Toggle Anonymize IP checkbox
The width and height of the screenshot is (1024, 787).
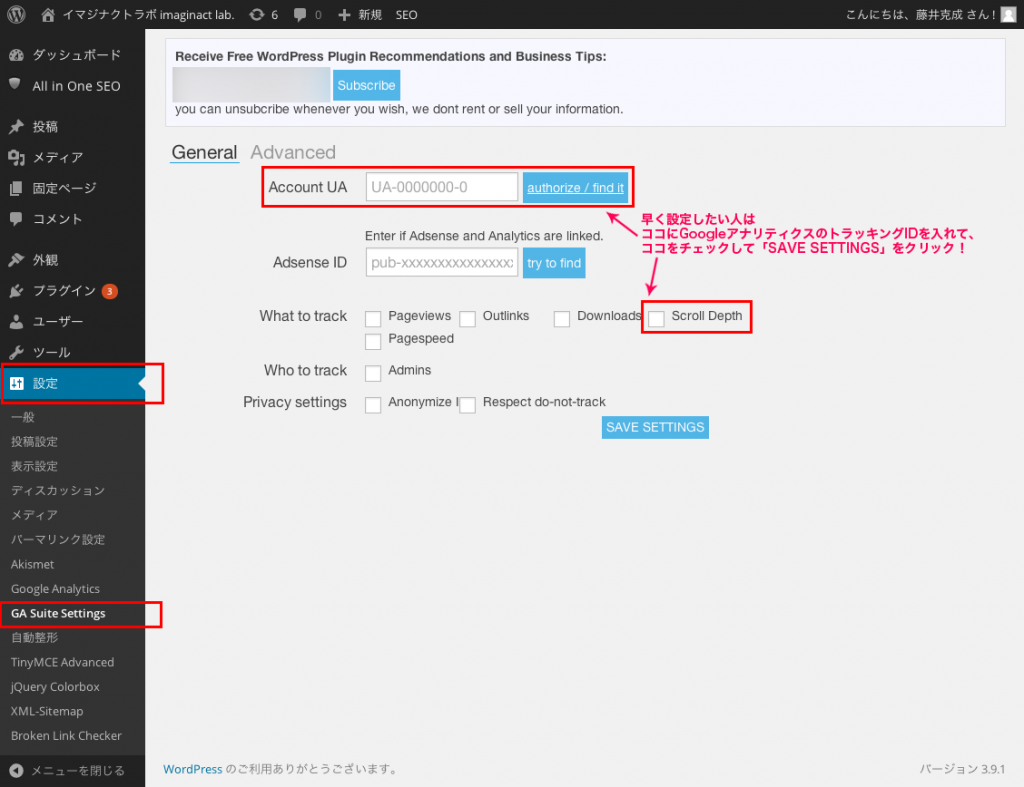coord(373,405)
